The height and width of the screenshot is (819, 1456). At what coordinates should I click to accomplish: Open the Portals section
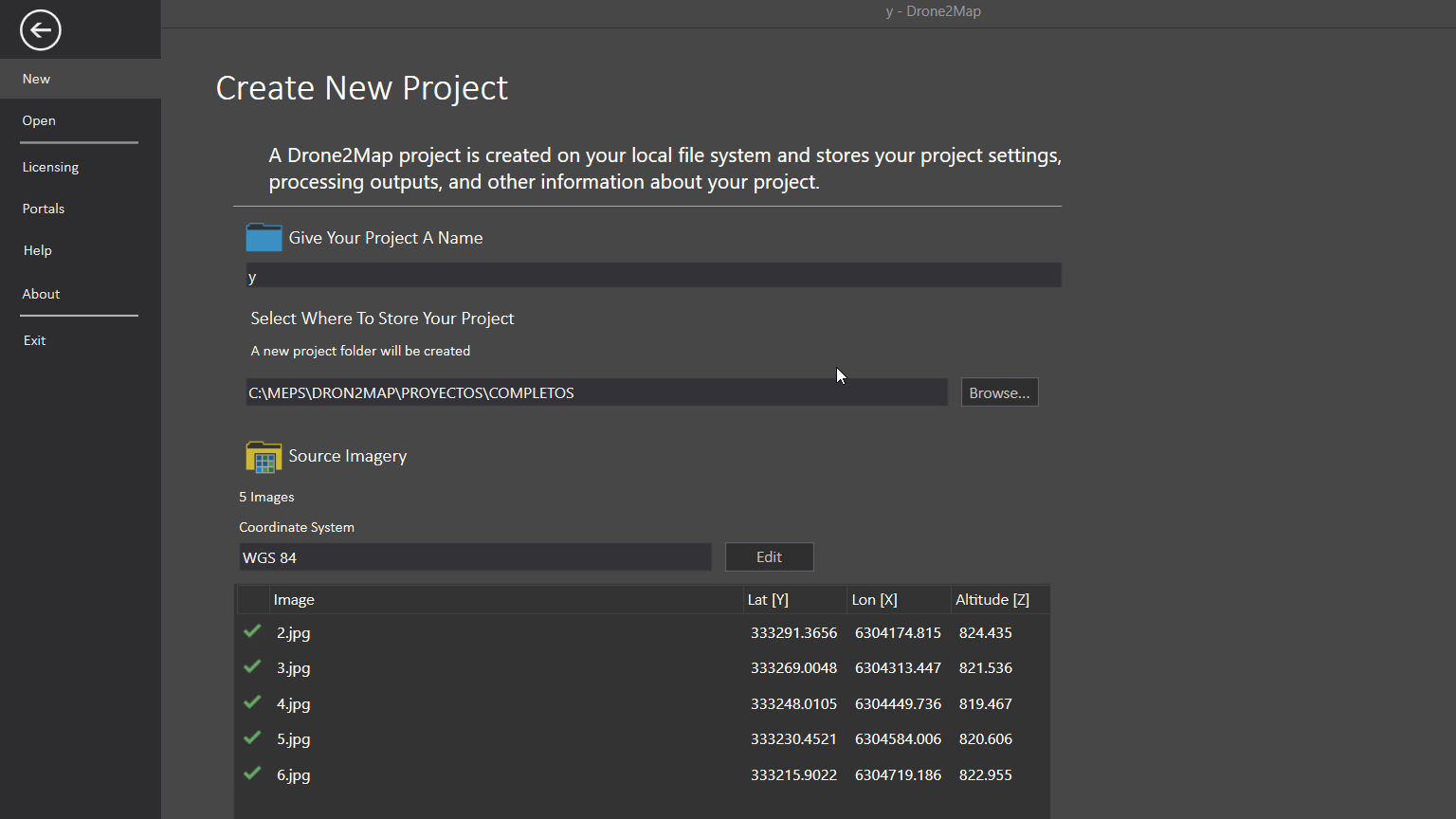[x=44, y=209]
